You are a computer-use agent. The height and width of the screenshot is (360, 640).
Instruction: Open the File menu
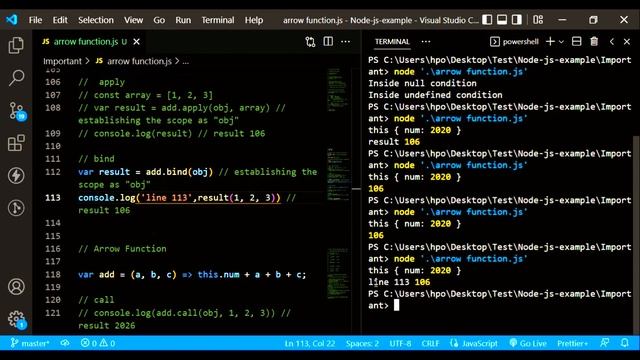[x=36, y=20]
